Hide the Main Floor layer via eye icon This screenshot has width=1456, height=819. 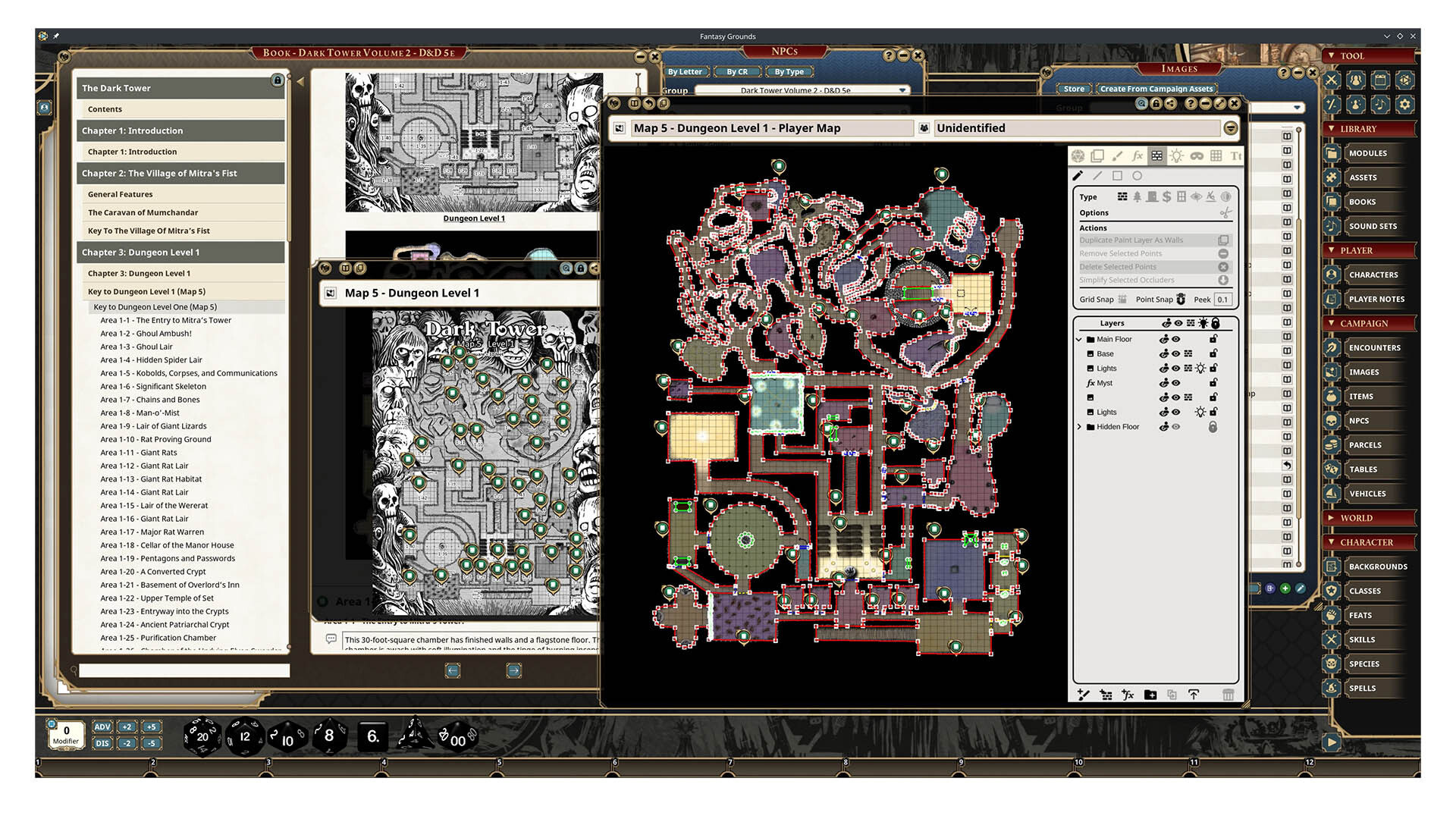click(x=1176, y=340)
